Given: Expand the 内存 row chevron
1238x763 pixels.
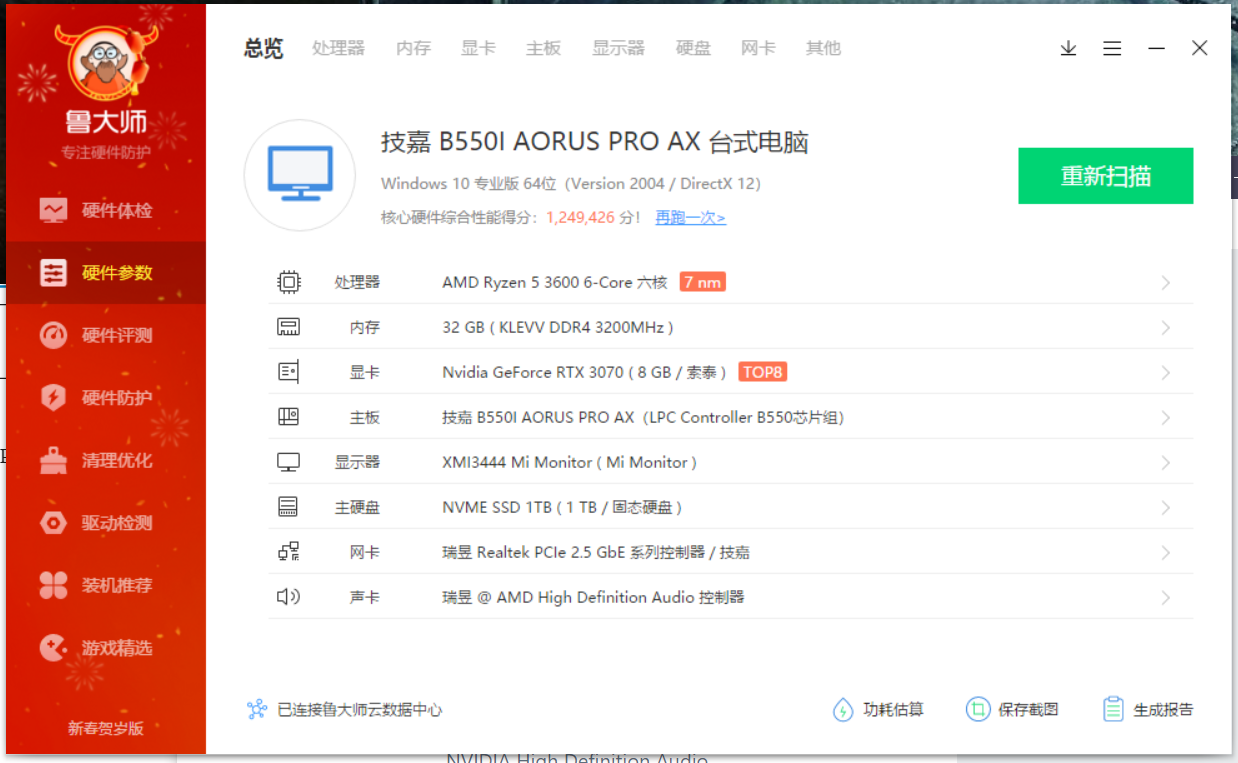Looking at the screenshot, I should 1166,328.
